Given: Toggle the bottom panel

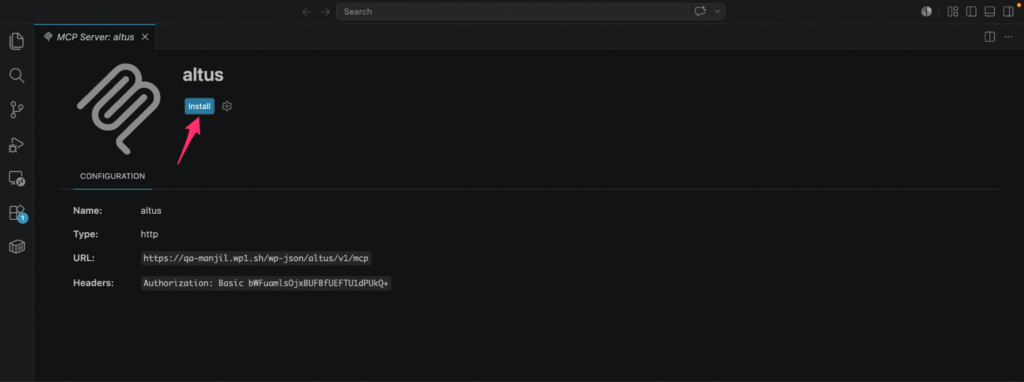Looking at the screenshot, I should 989,12.
